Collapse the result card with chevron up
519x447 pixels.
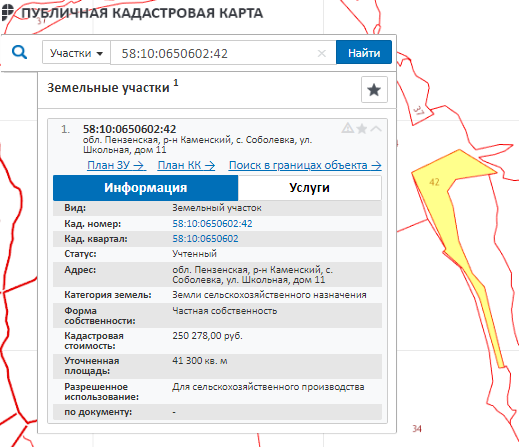[376, 129]
